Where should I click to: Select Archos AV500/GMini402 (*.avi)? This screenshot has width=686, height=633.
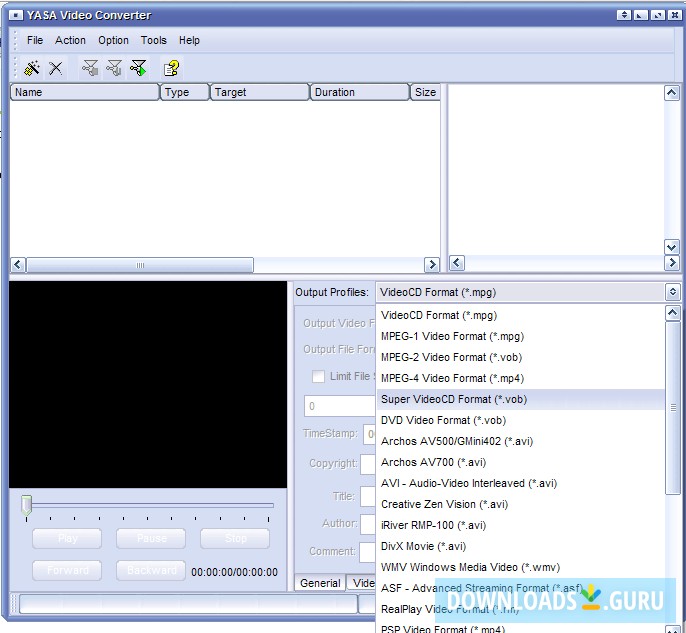(521, 441)
